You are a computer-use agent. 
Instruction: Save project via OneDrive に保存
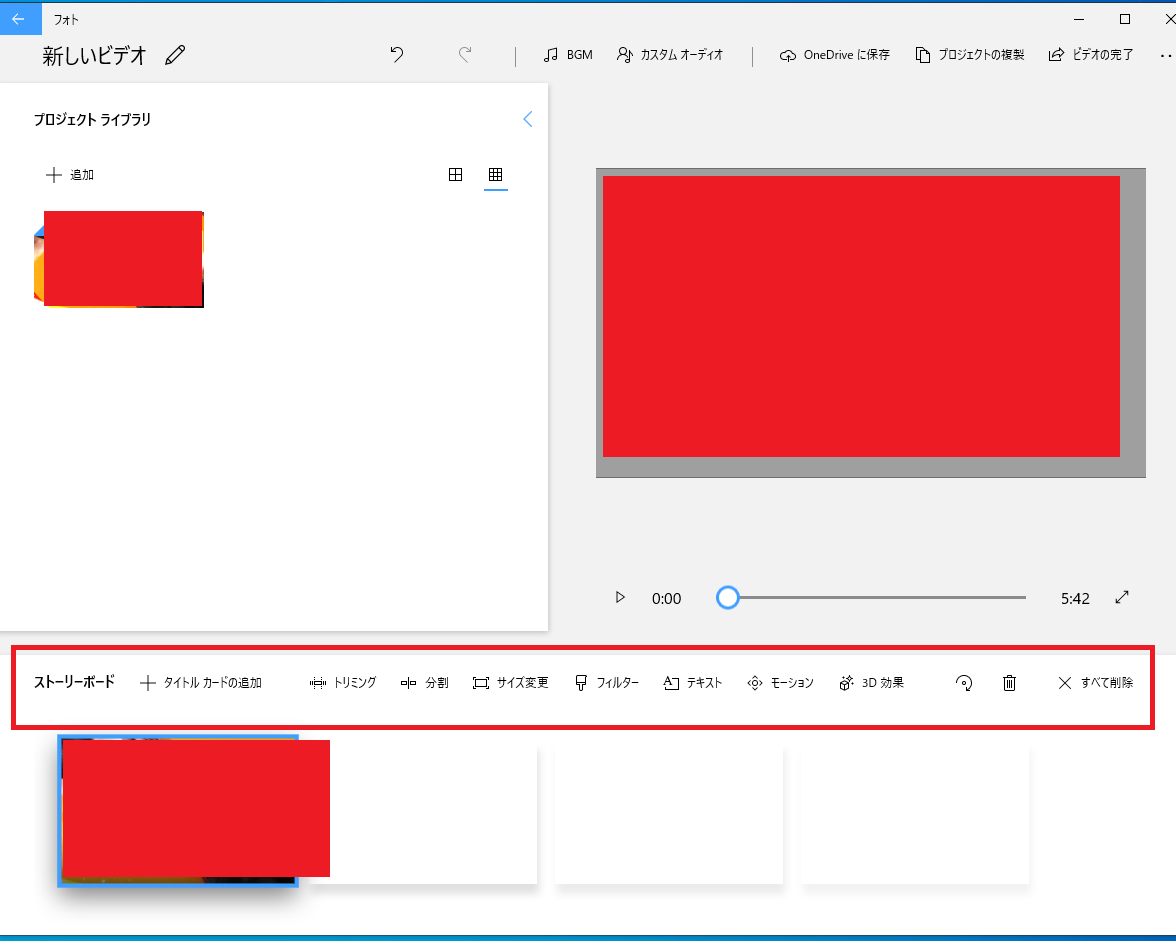pyautogui.click(x=835, y=55)
